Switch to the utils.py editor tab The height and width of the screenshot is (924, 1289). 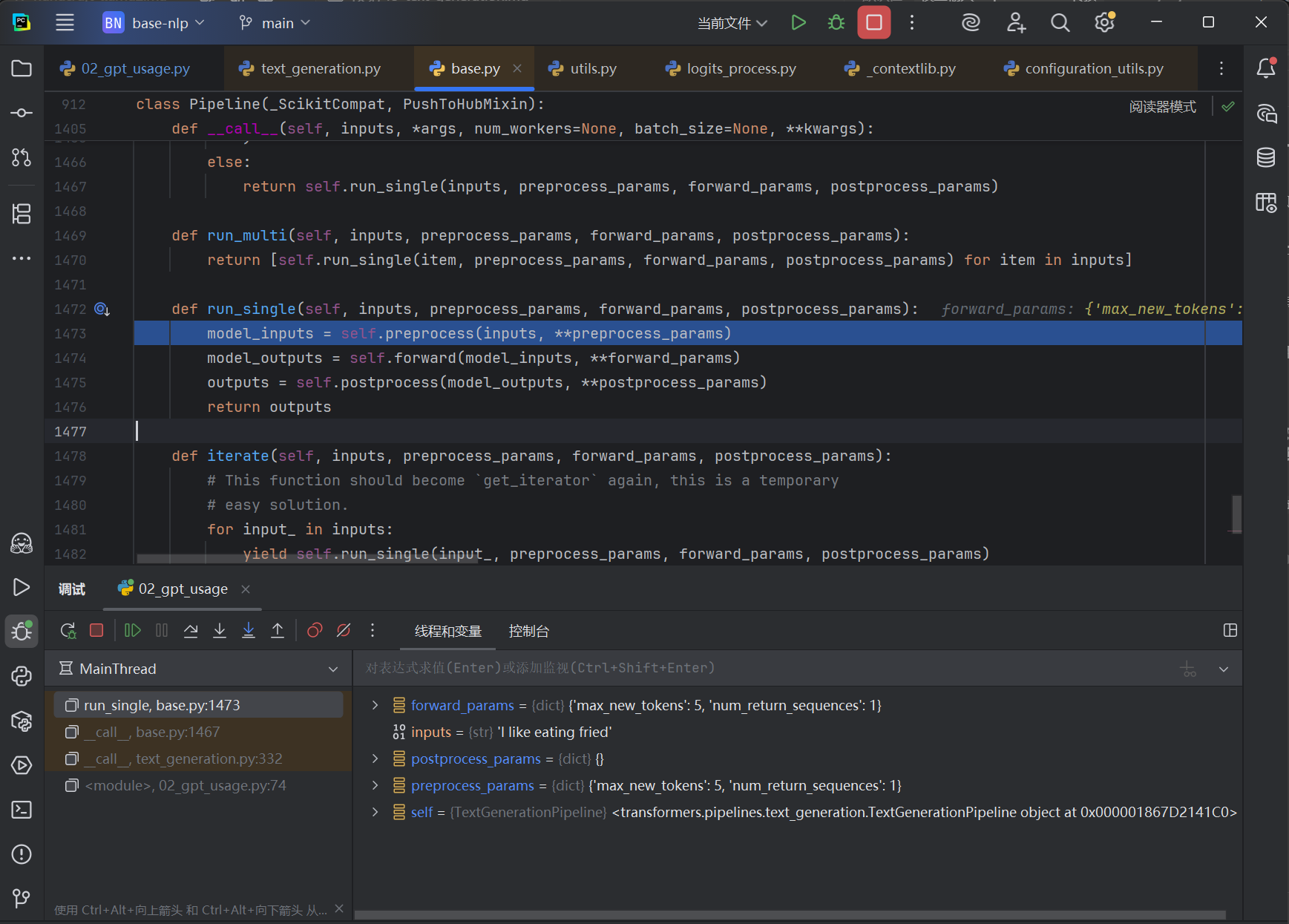click(x=592, y=68)
